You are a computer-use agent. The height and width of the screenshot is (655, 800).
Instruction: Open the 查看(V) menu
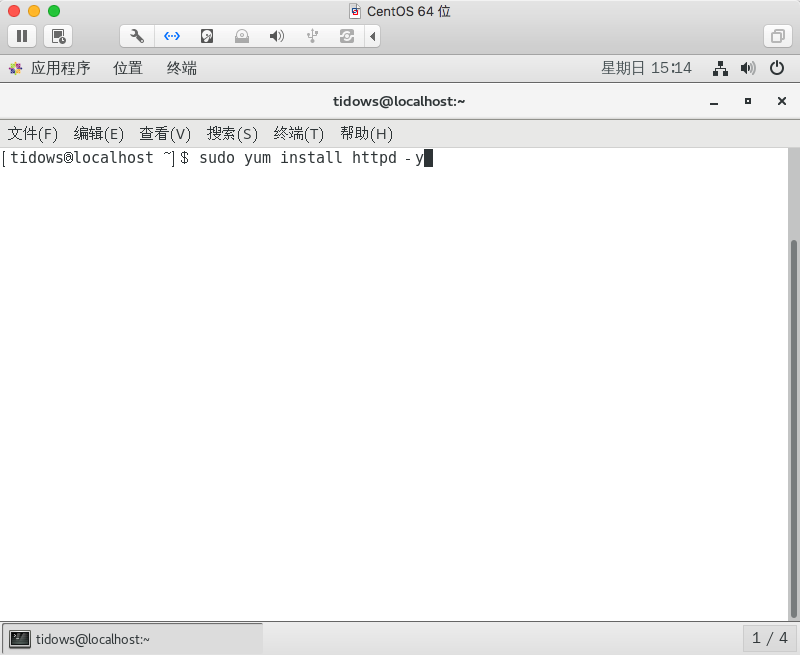165,134
